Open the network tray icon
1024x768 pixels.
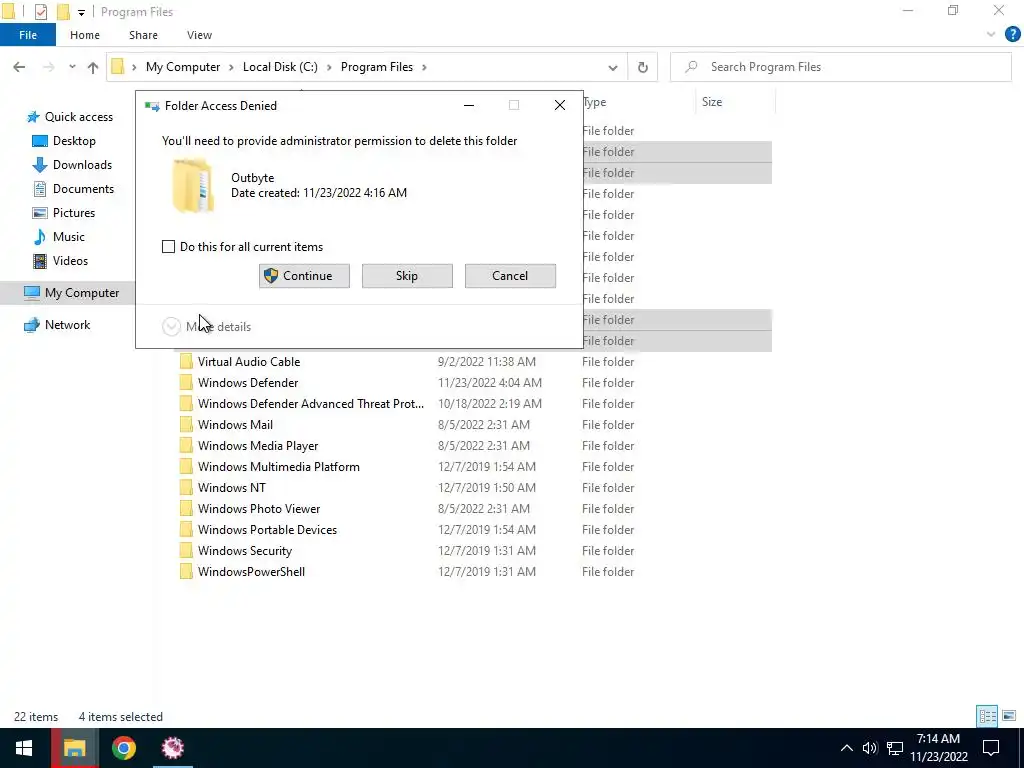pyautogui.click(x=895, y=748)
